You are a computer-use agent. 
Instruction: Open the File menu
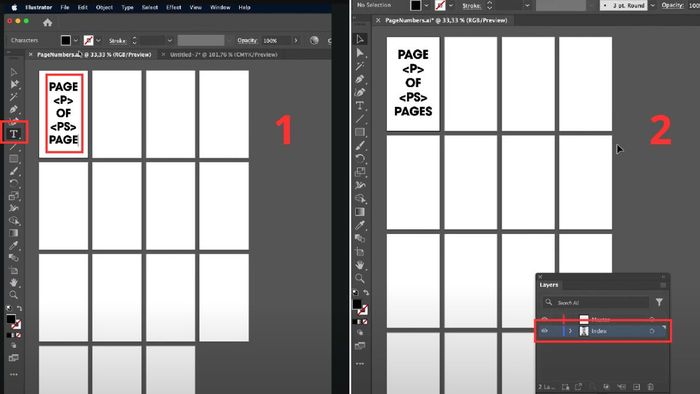coord(65,7)
